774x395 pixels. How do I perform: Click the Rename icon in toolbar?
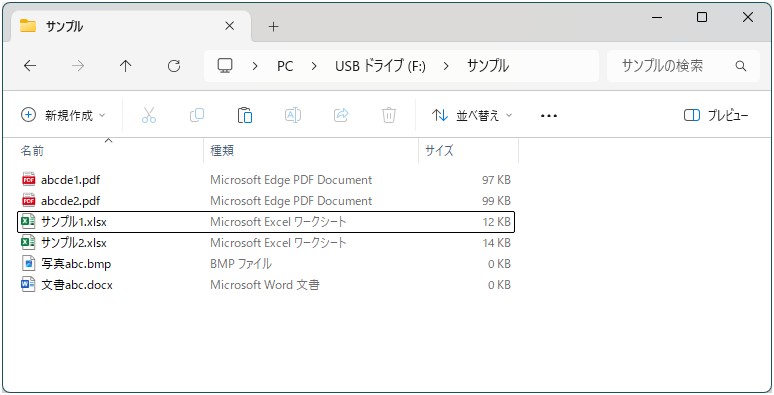point(293,115)
